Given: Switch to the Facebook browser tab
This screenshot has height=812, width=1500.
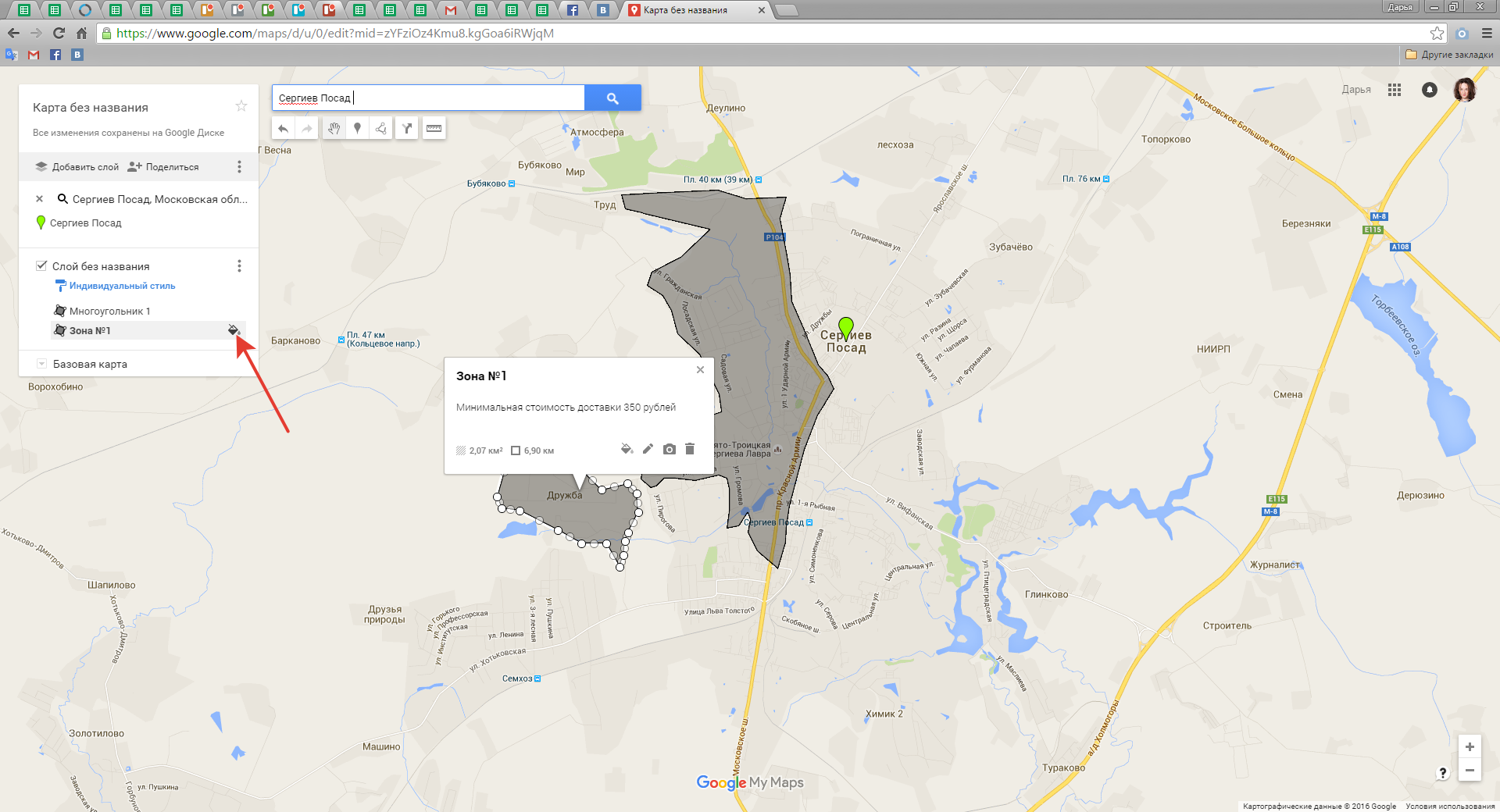Looking at the screenshot, I should pyautogui.click(x=573, y=10).
